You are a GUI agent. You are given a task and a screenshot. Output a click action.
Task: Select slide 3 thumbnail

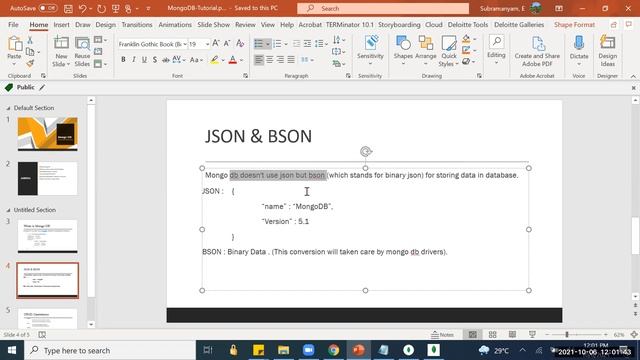point(47,236)
